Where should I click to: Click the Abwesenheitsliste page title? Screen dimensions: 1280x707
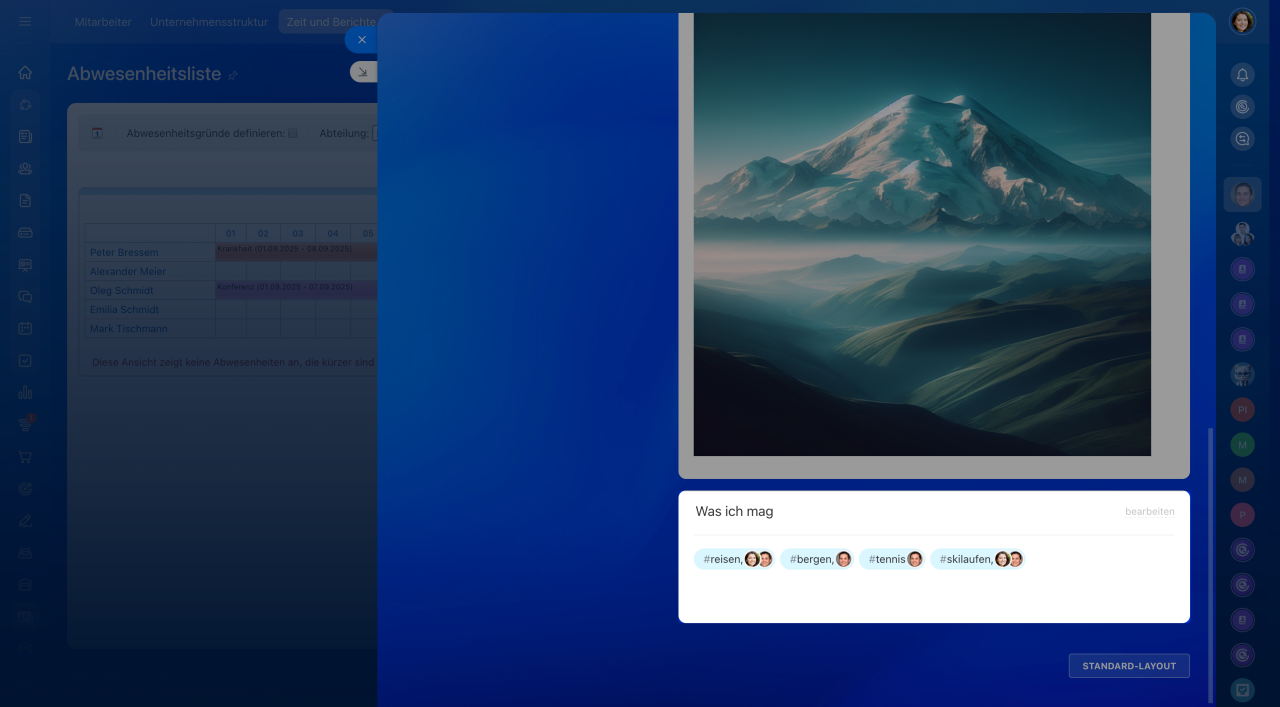[x=144, y=74]
